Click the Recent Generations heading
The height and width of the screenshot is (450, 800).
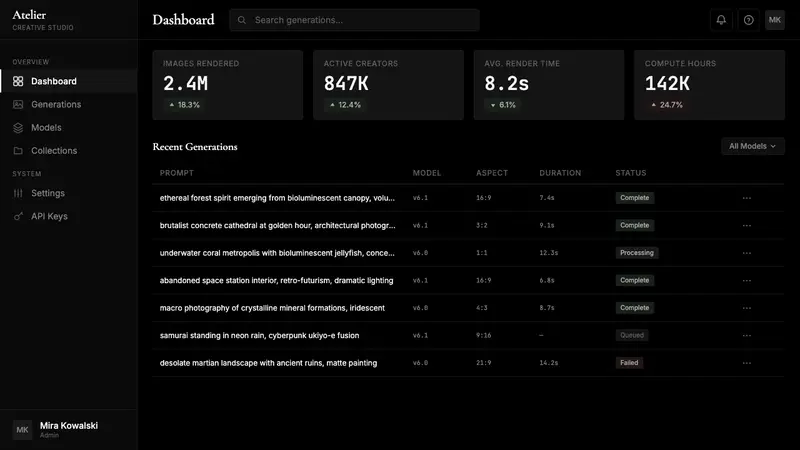[x=195, y=147]
